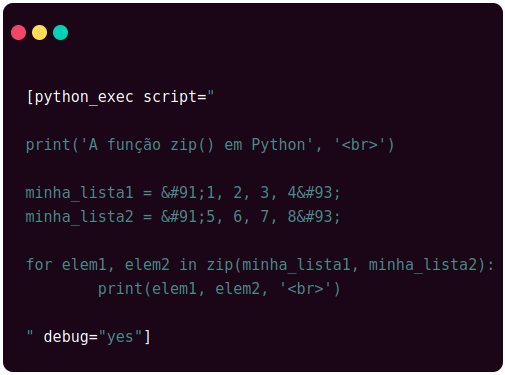Viewport: 505px width, 375px height.
Task: Click the zip( call in loop
Action: coord(223,265)
